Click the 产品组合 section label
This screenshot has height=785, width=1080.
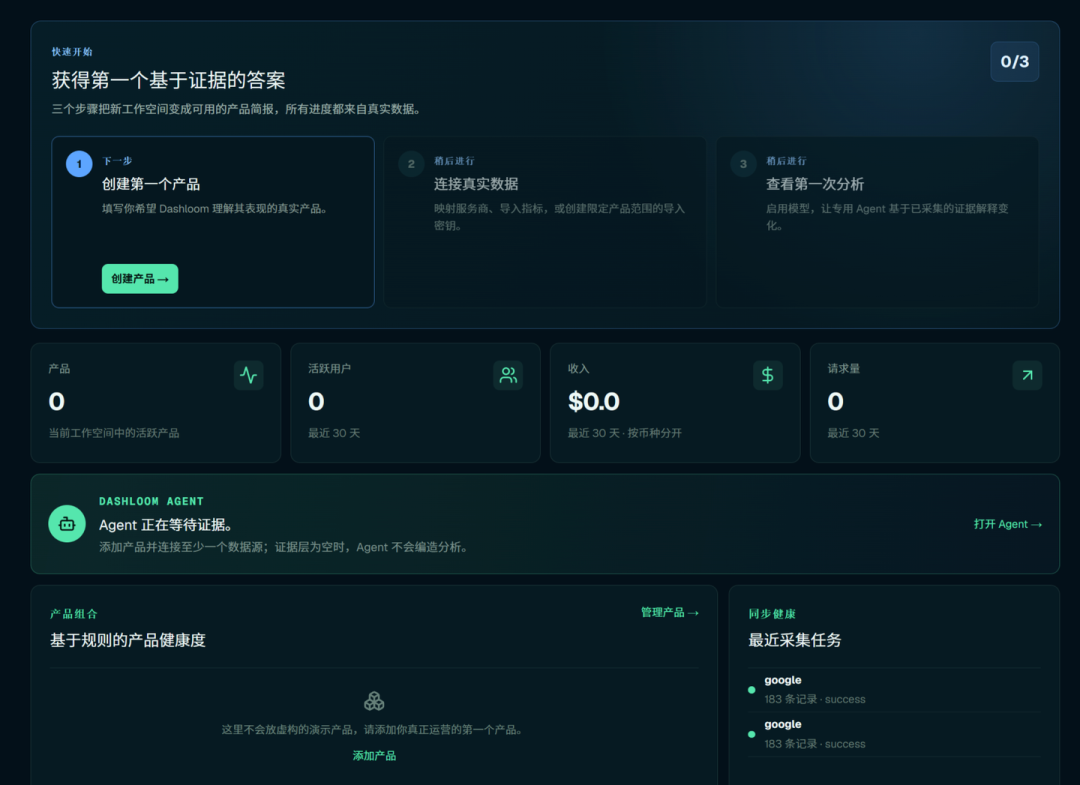coord(74,614)
